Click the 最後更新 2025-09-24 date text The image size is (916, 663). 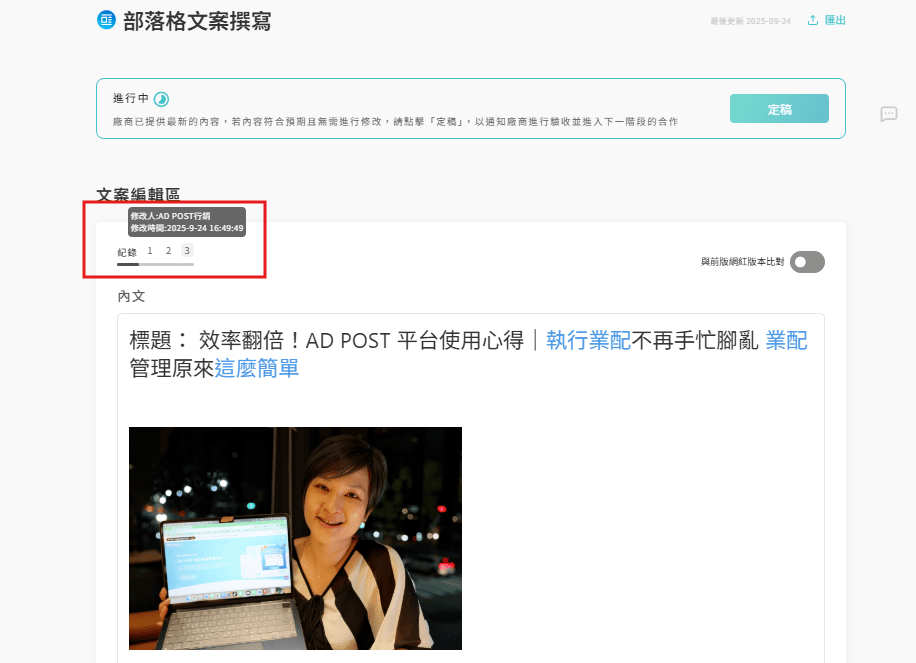[x=750, y=21]
